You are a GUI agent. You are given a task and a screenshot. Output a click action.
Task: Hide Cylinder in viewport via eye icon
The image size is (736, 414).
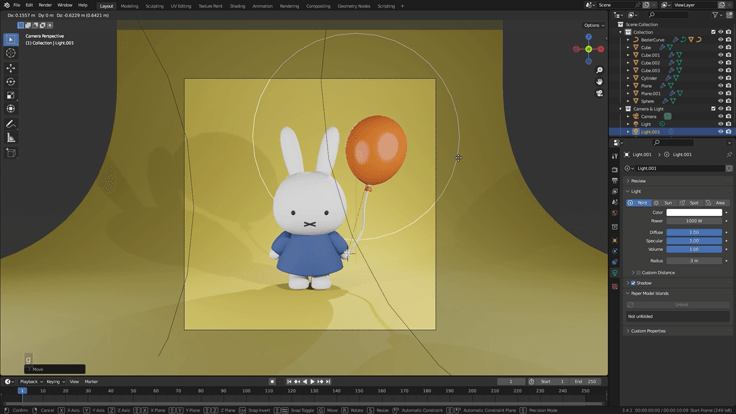point(721,78)
